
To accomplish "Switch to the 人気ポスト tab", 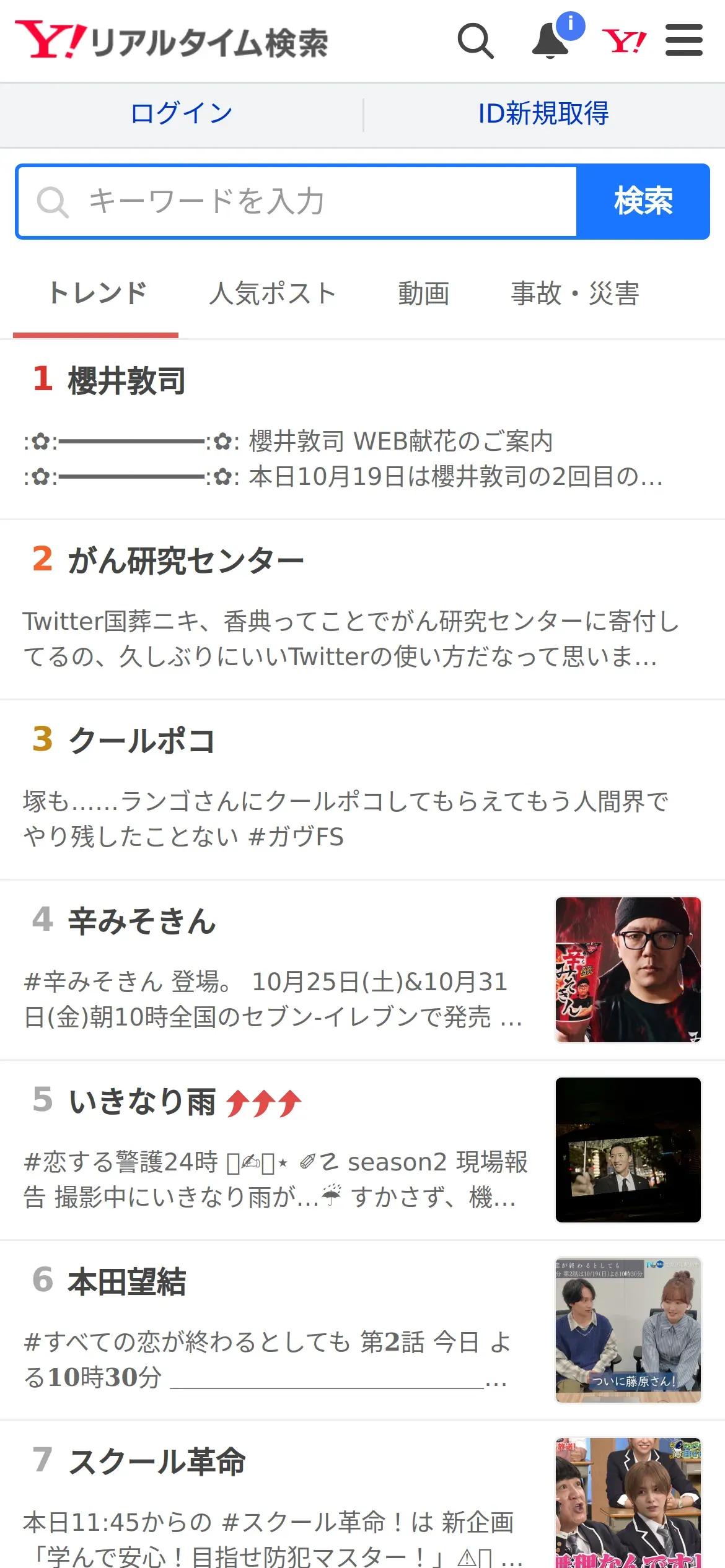I will tap(273, 294).
